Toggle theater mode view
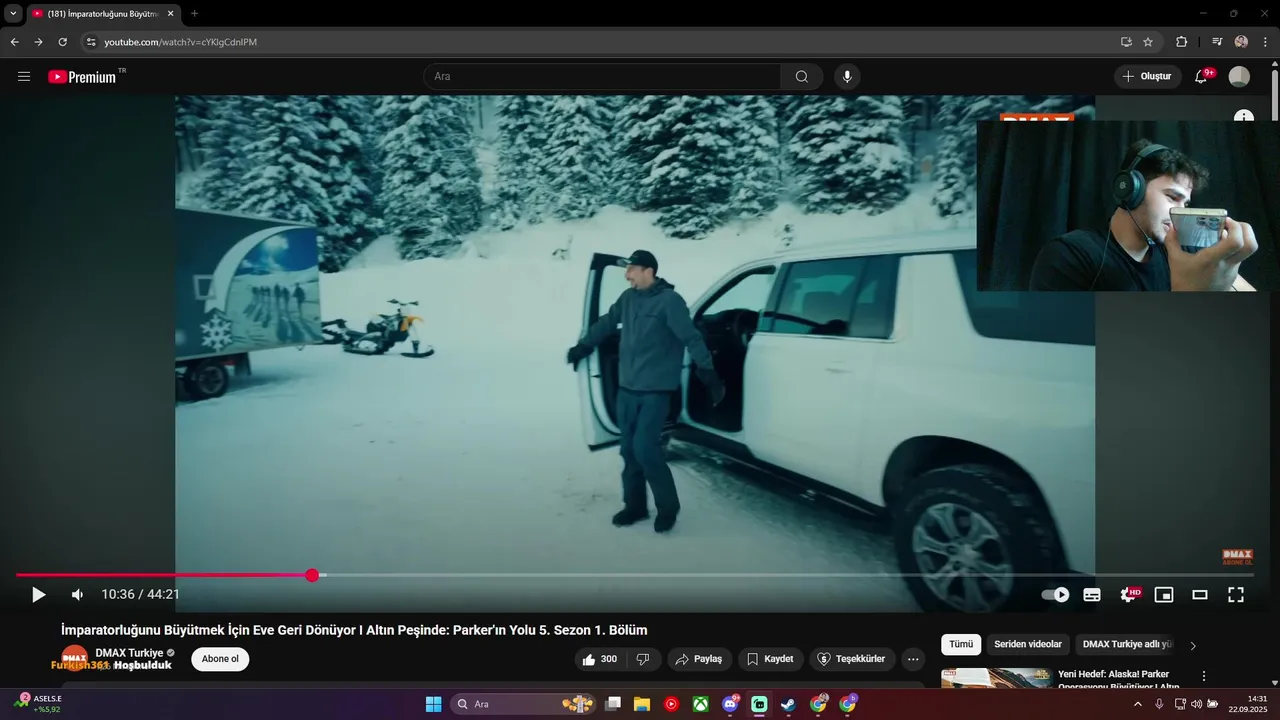Screen dimensions: 1280x720 (1200, 595)
